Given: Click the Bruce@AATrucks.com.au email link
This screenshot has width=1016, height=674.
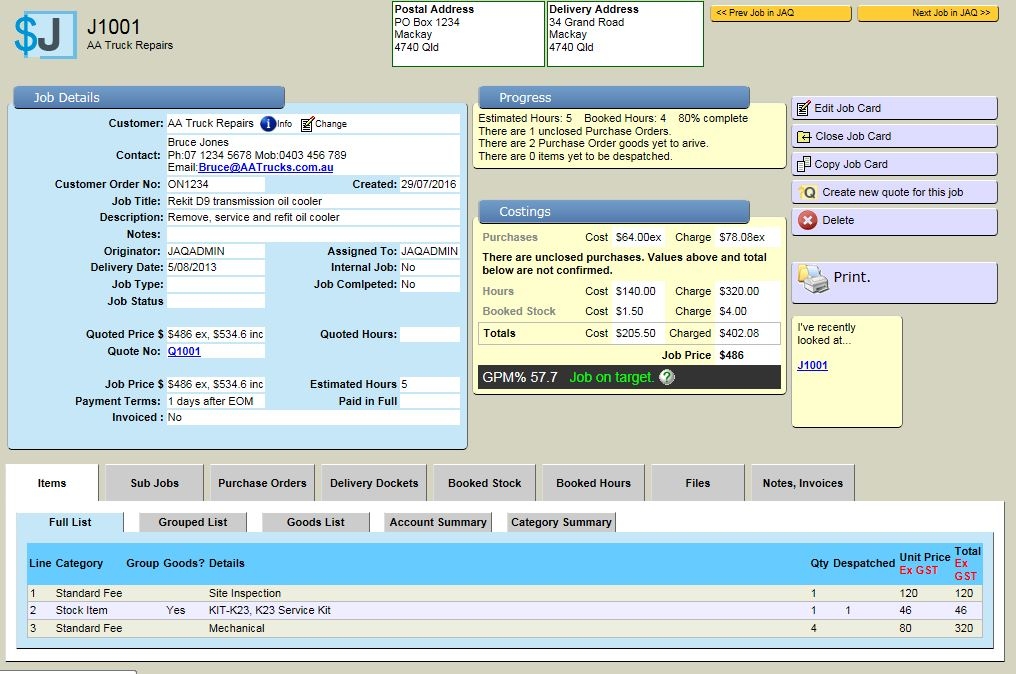Looking at the screenshot, I should point(265,168).
